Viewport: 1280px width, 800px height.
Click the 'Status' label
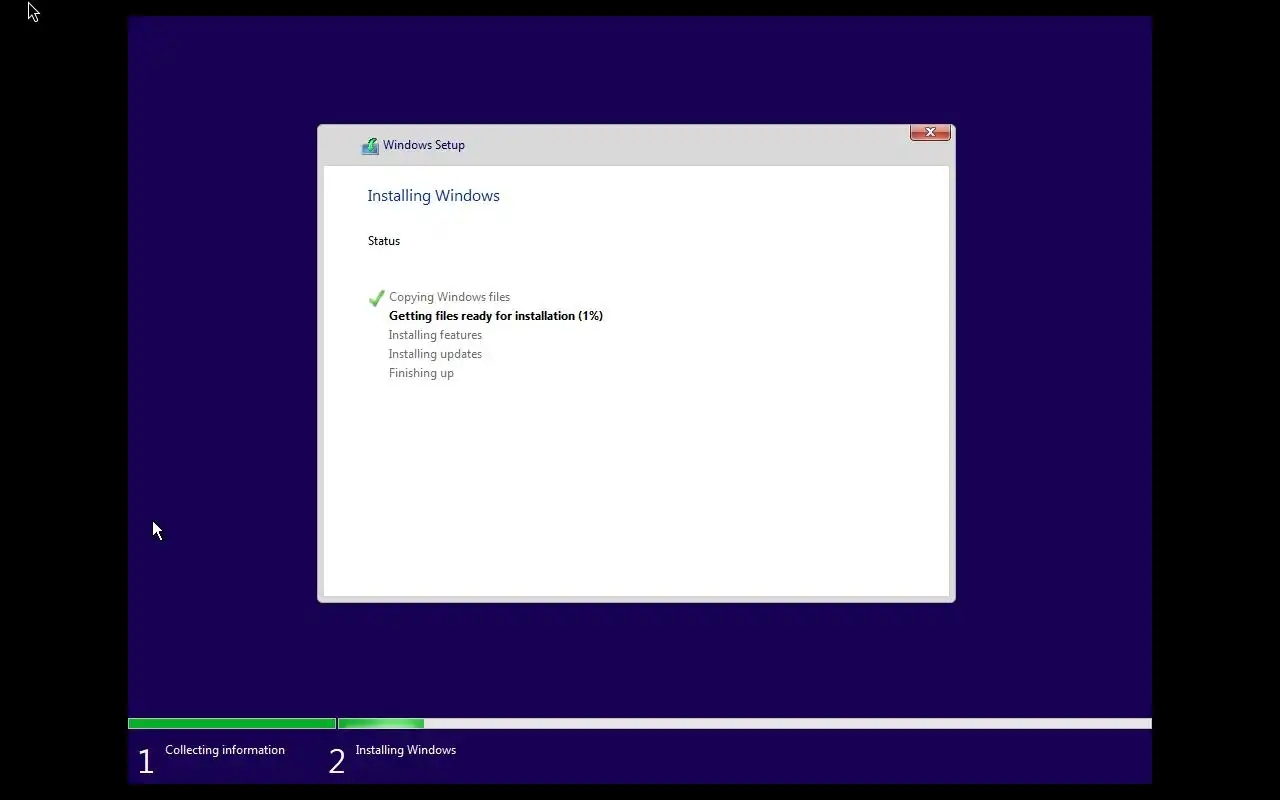(384, 241)
